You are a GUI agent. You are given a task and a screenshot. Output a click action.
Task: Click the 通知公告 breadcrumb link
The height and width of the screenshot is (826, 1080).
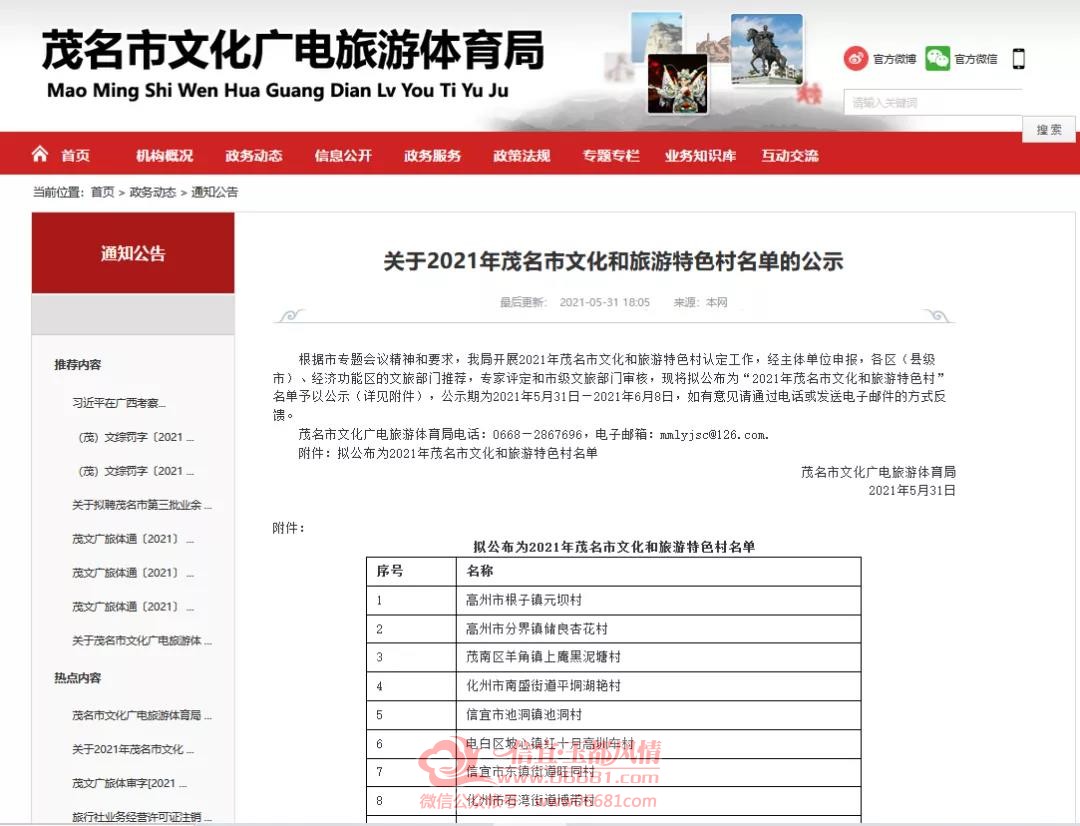(214, 192)
